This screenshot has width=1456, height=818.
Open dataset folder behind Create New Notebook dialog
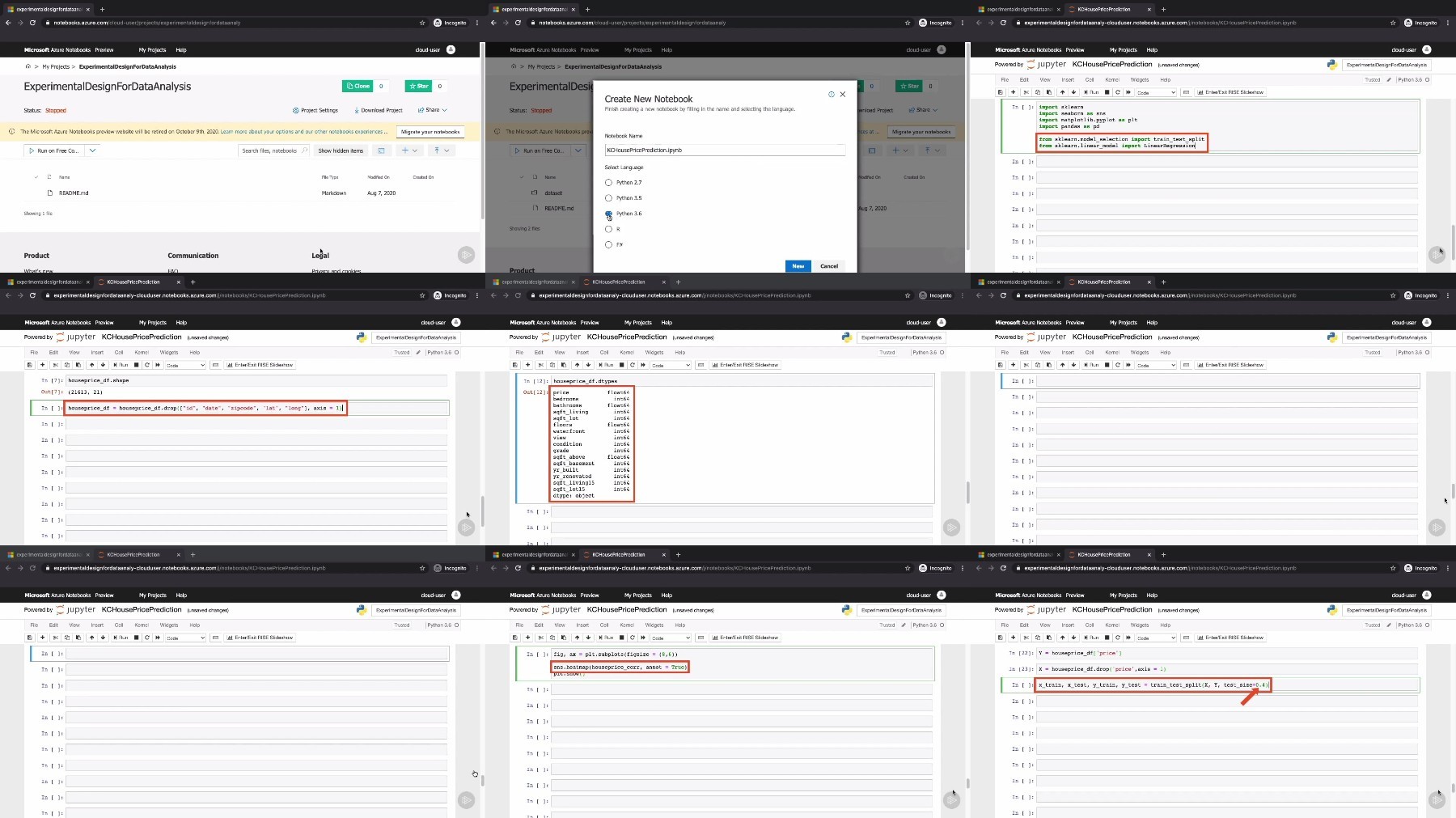coord(553,193)
